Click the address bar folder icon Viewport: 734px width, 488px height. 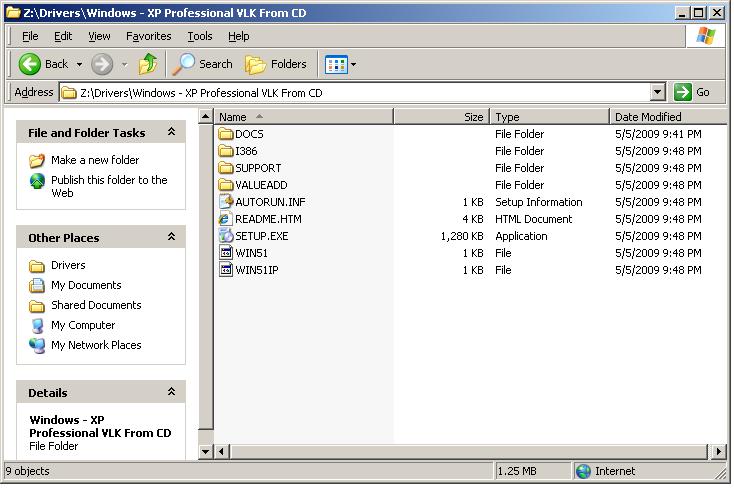click(x=69, y=93)
